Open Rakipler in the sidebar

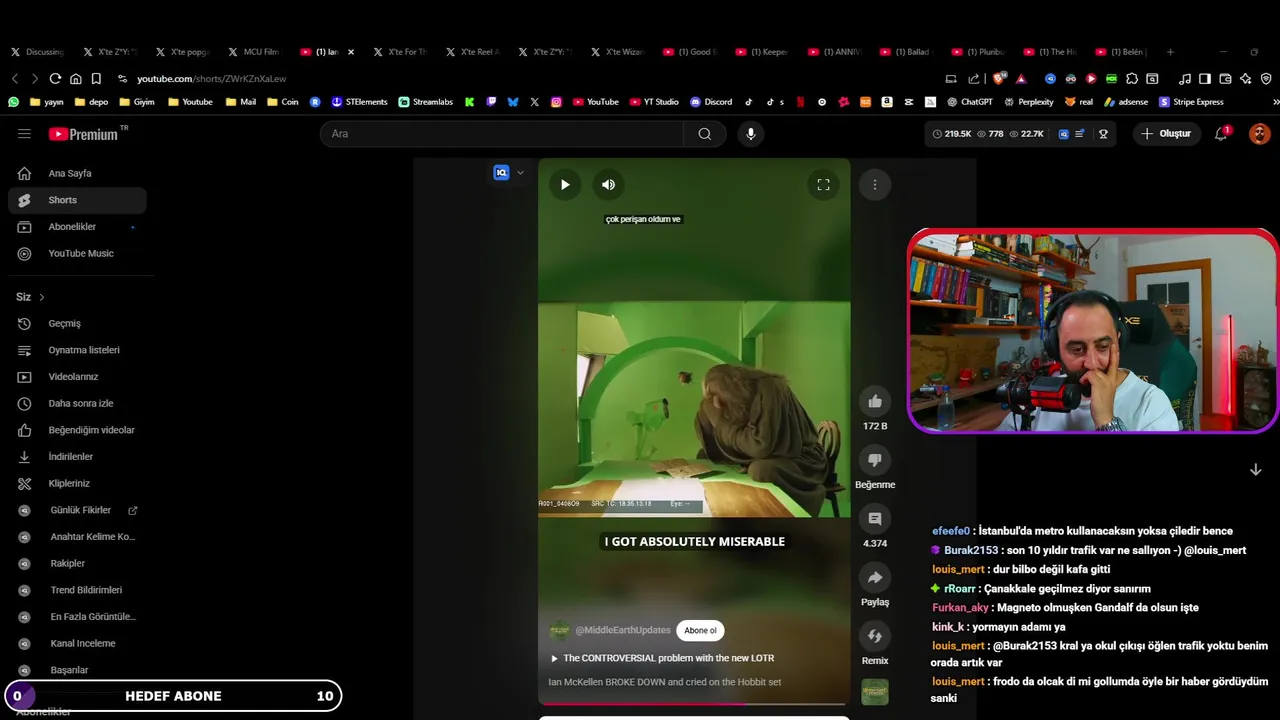coord(77,563)
